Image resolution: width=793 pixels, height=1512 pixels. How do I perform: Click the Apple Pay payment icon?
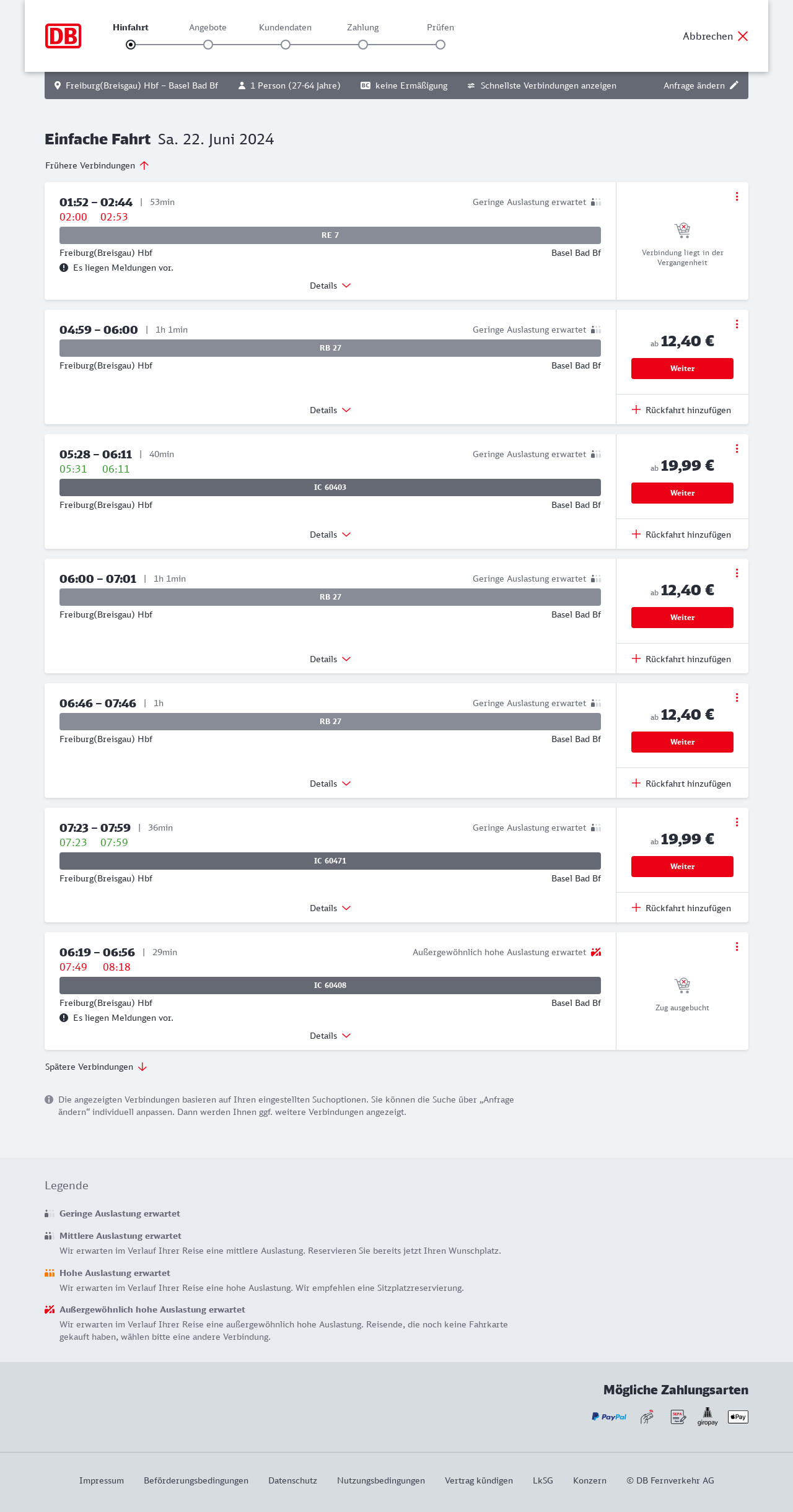click(x=738, y=1417)
